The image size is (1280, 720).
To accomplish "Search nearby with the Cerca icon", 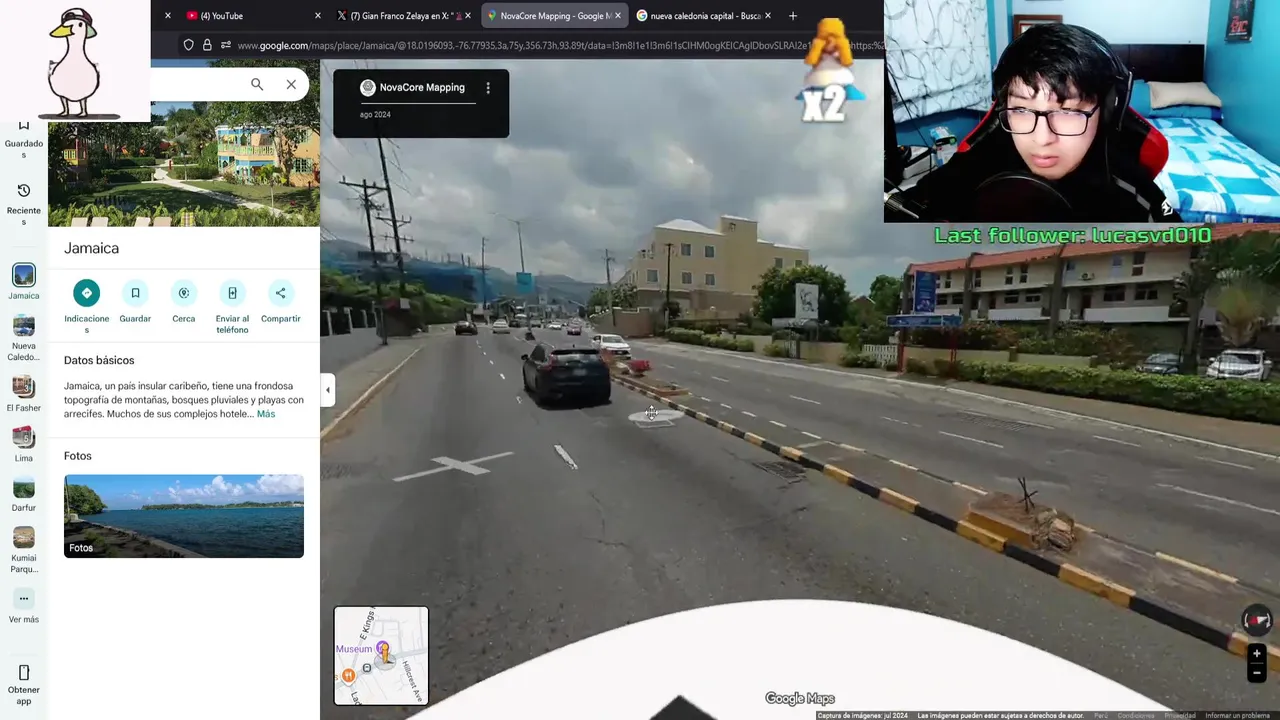I will coord(184,293).
